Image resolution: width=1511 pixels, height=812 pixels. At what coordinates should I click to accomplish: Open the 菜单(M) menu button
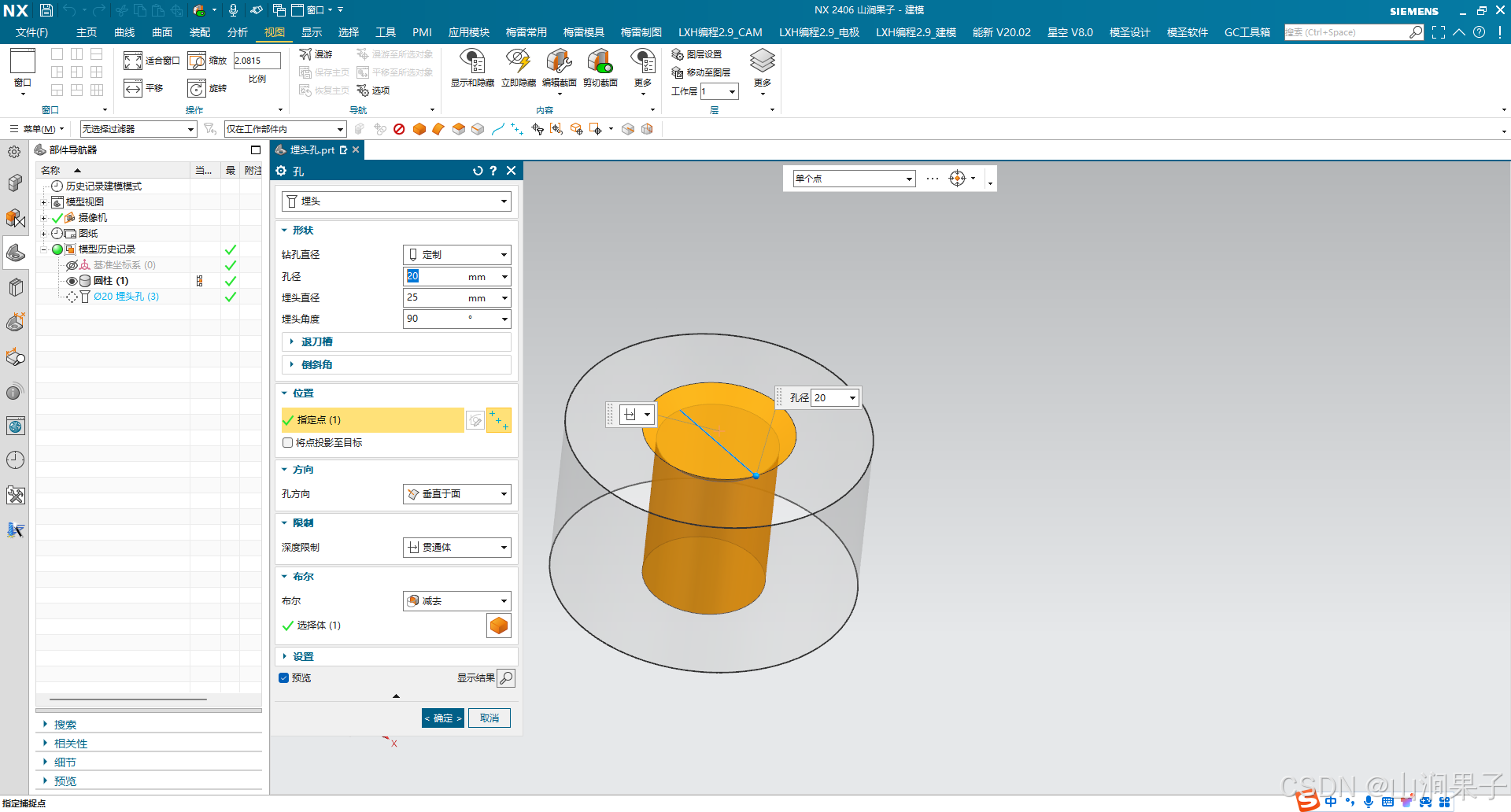(37, 129)
